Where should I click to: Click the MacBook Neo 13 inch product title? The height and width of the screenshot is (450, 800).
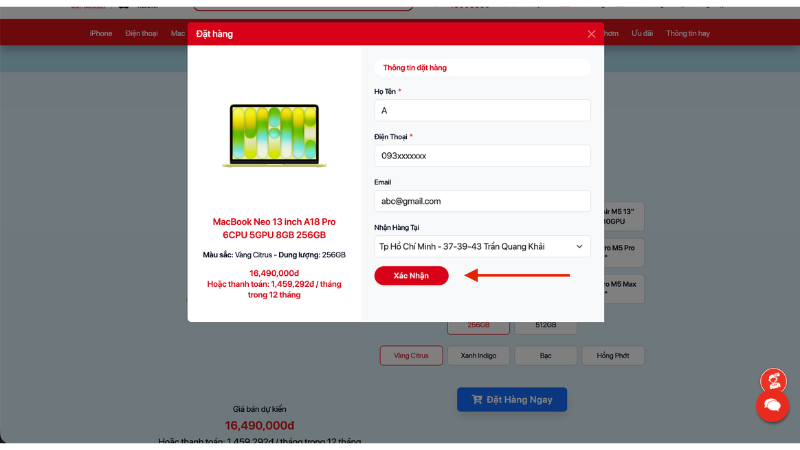(274, 229)
